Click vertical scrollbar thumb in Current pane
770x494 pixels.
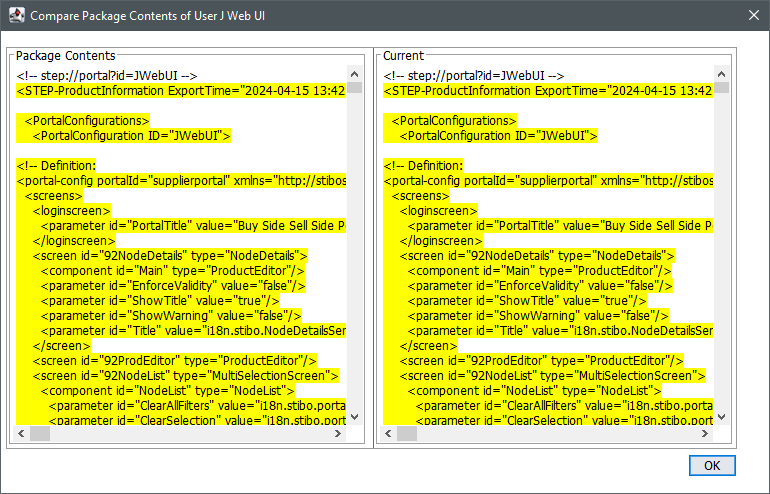721,87
